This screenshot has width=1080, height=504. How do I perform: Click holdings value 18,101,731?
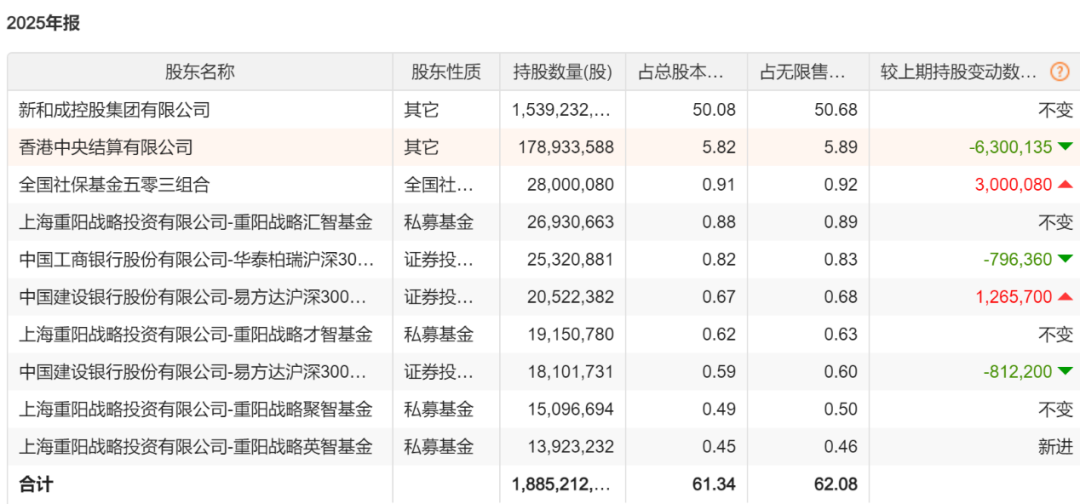coord(572,372)
